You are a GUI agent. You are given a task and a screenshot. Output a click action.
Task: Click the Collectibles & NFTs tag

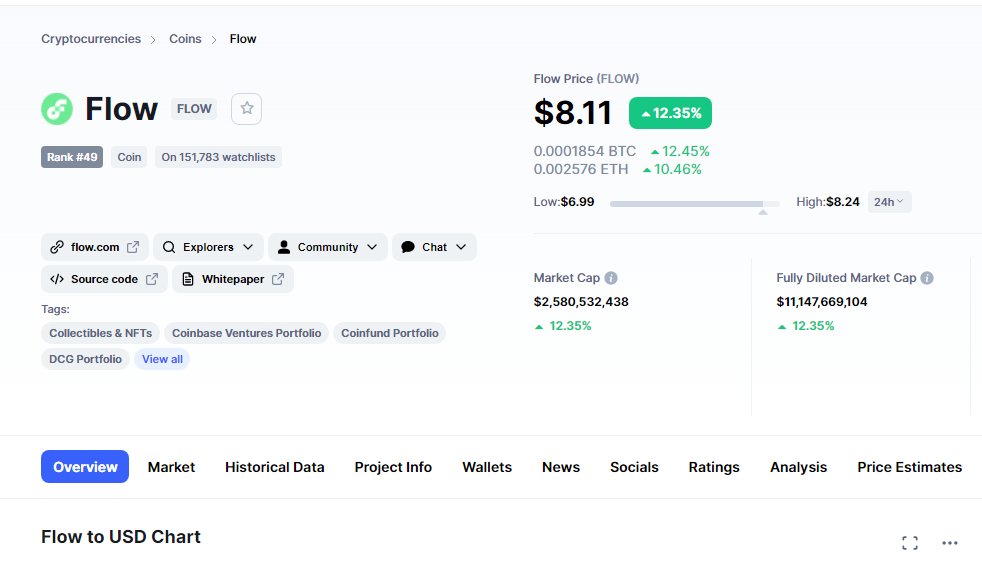(x=101, y=333)
